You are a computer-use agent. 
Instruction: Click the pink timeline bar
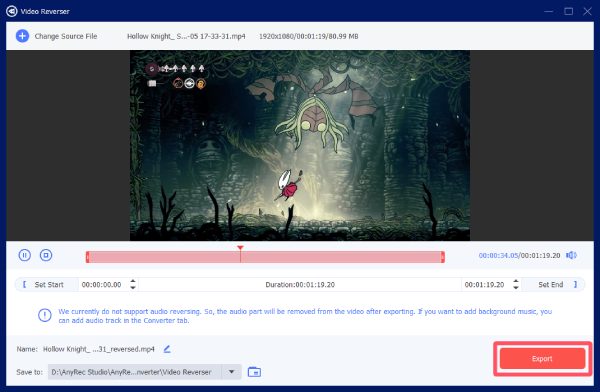click(x=265, y=257)
